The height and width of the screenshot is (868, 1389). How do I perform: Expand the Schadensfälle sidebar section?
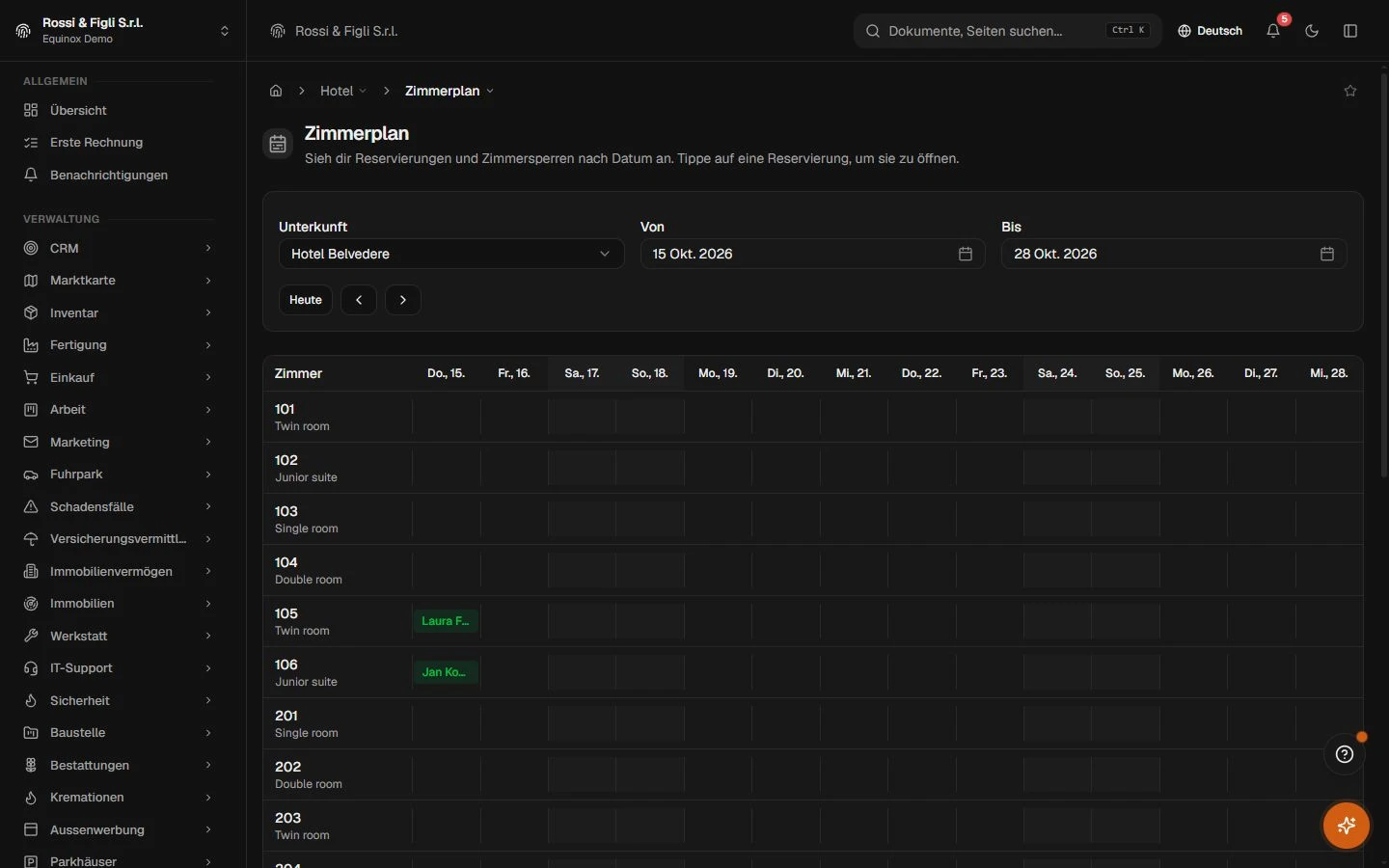(118, 507)
